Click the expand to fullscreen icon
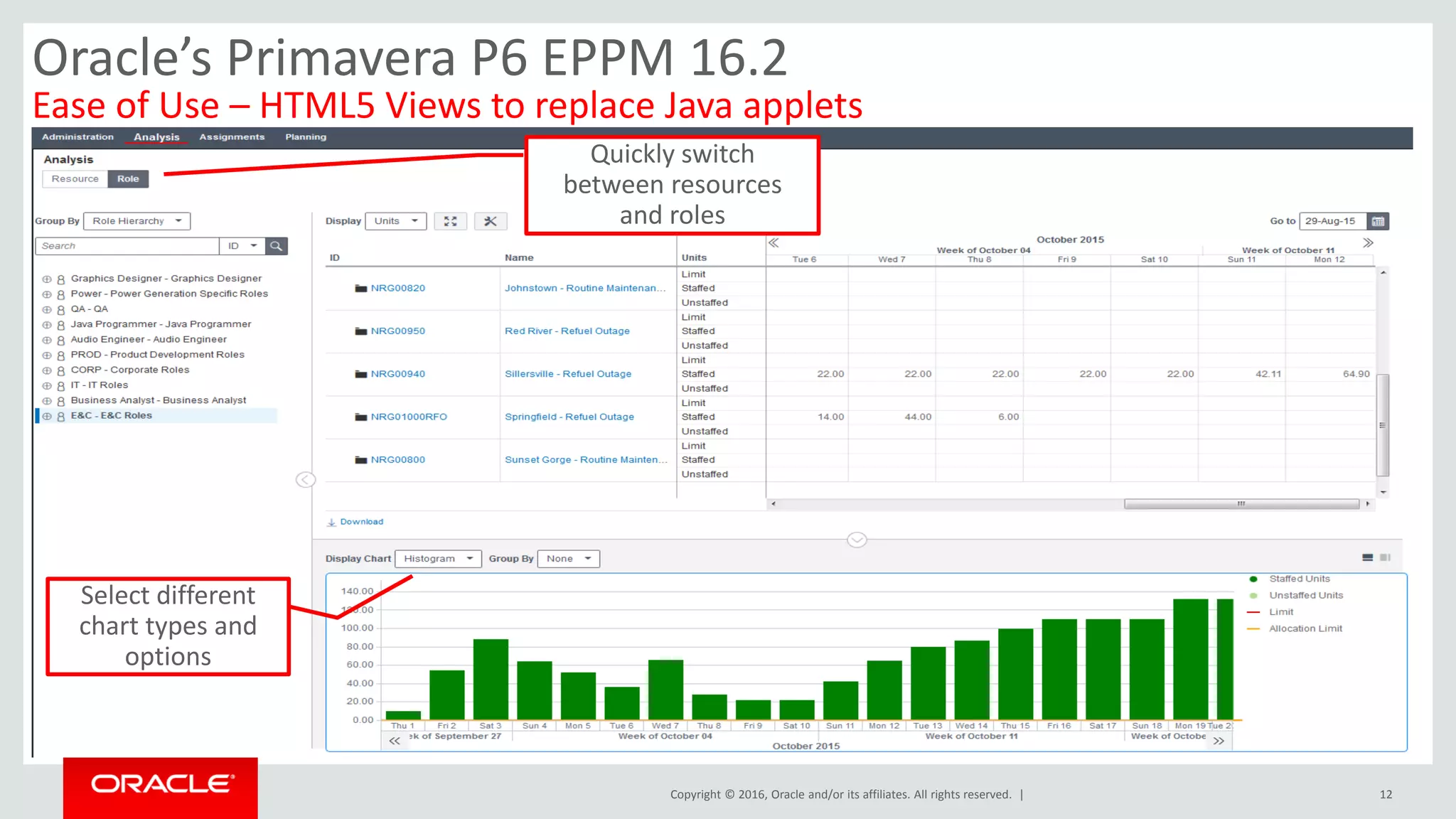The height and width of the screenshot is (819, 1456). (x=451, y=221)
